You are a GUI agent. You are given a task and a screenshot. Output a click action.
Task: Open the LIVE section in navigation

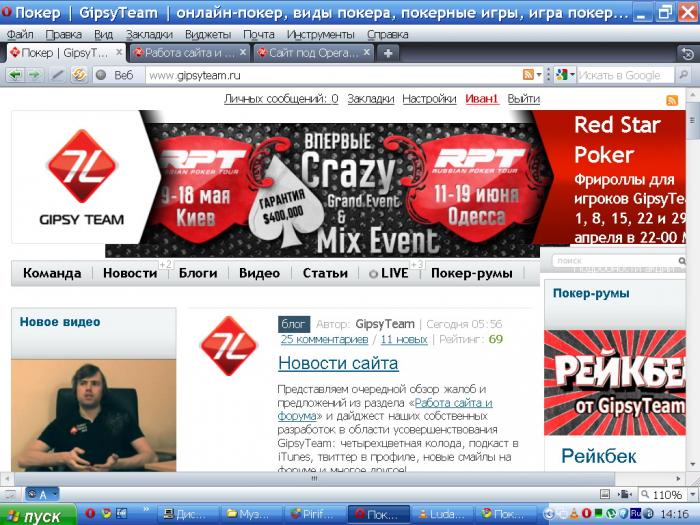tap(388, 273)
